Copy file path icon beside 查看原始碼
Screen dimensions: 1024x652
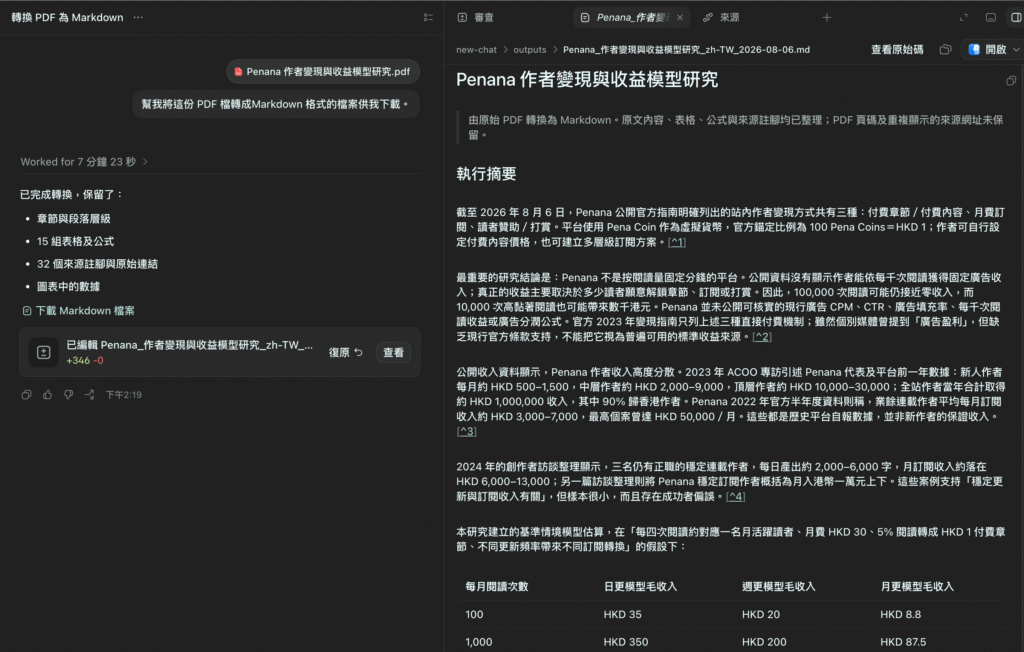(x=945, y=50)
